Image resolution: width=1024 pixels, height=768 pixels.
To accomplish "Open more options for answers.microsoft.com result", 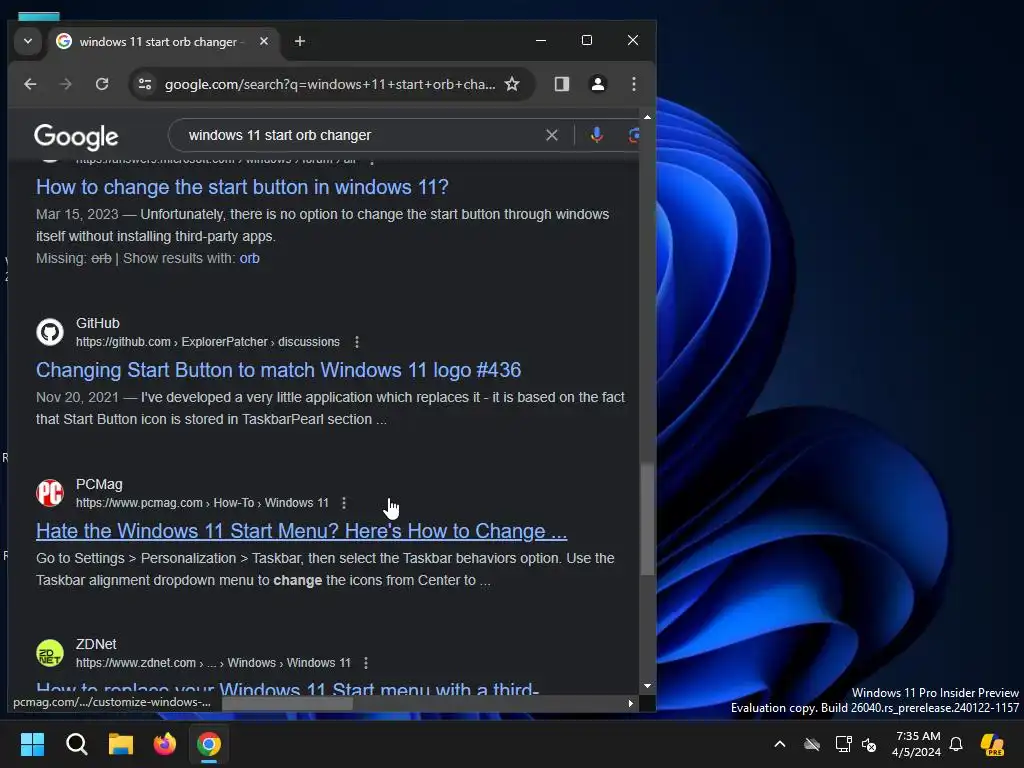I will [372, 160].
